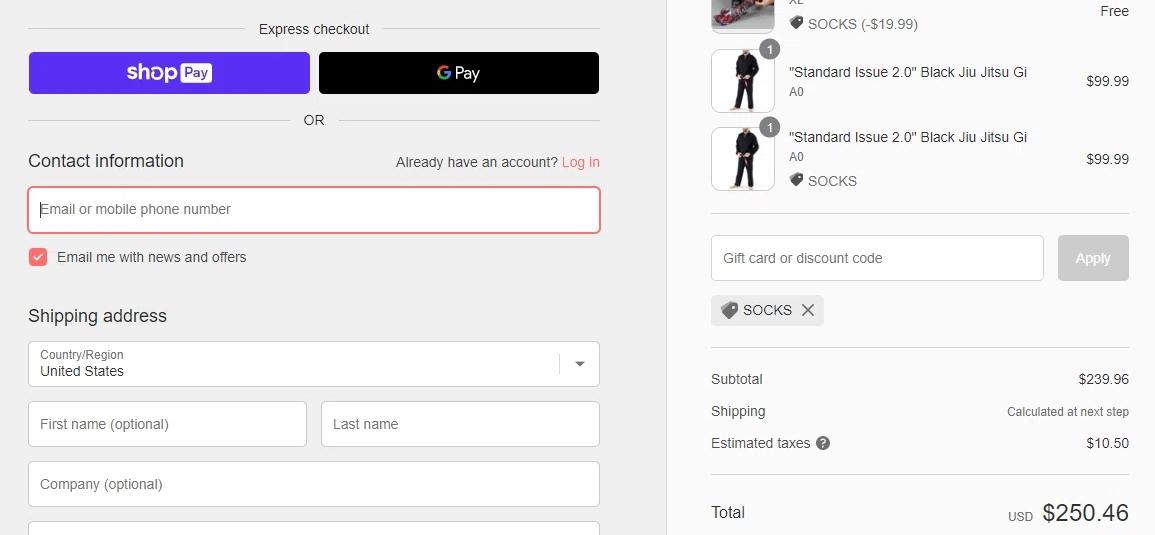Uncheck Email me with news and offers

(38, 257)
